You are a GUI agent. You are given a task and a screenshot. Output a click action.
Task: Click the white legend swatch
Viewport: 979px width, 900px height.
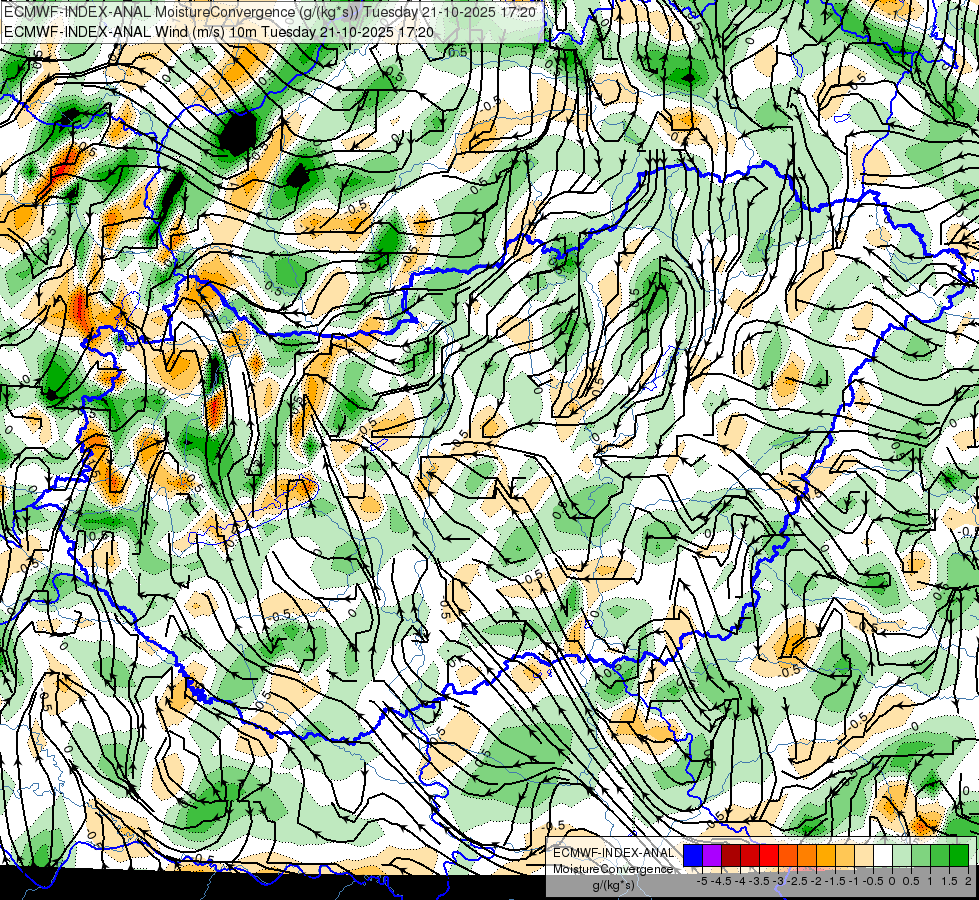883,856
